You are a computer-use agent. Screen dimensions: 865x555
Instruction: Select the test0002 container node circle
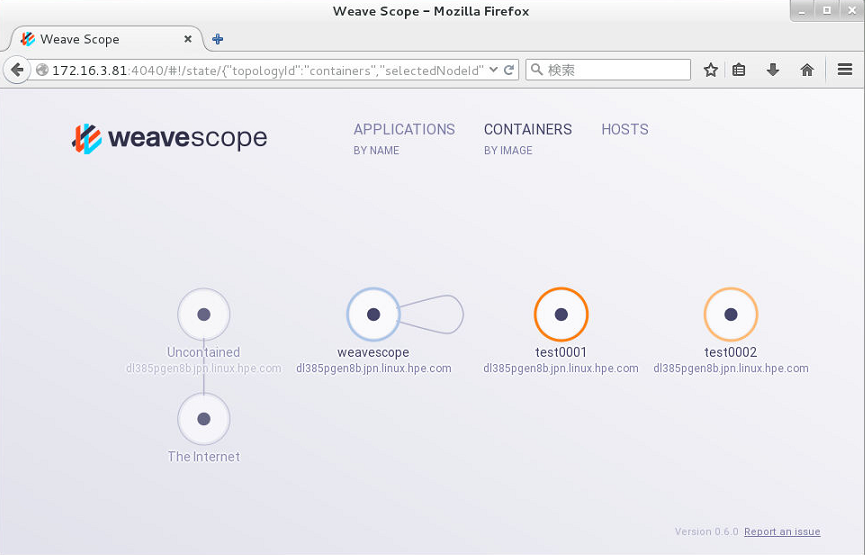tap(731, 314)
